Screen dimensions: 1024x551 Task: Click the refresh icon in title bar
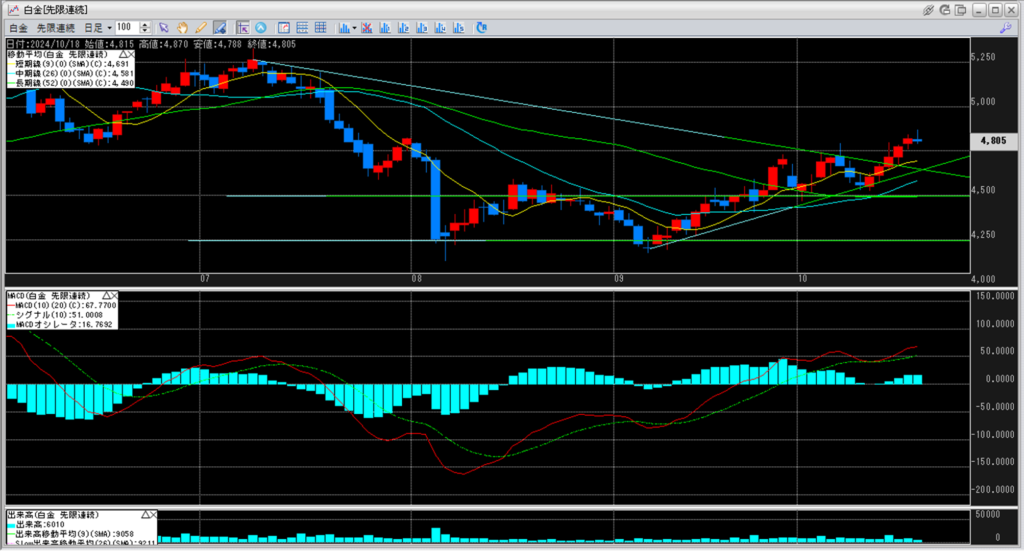click(945, 10)
